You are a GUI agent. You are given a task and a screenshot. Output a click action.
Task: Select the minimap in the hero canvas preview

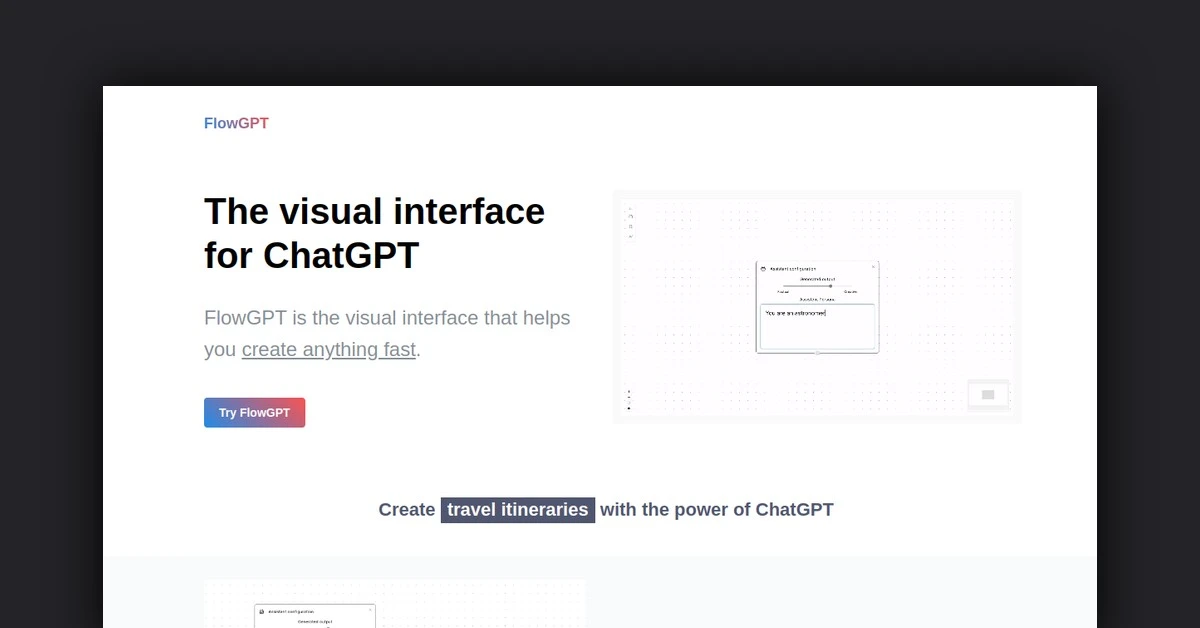click(x=988, y=395)
